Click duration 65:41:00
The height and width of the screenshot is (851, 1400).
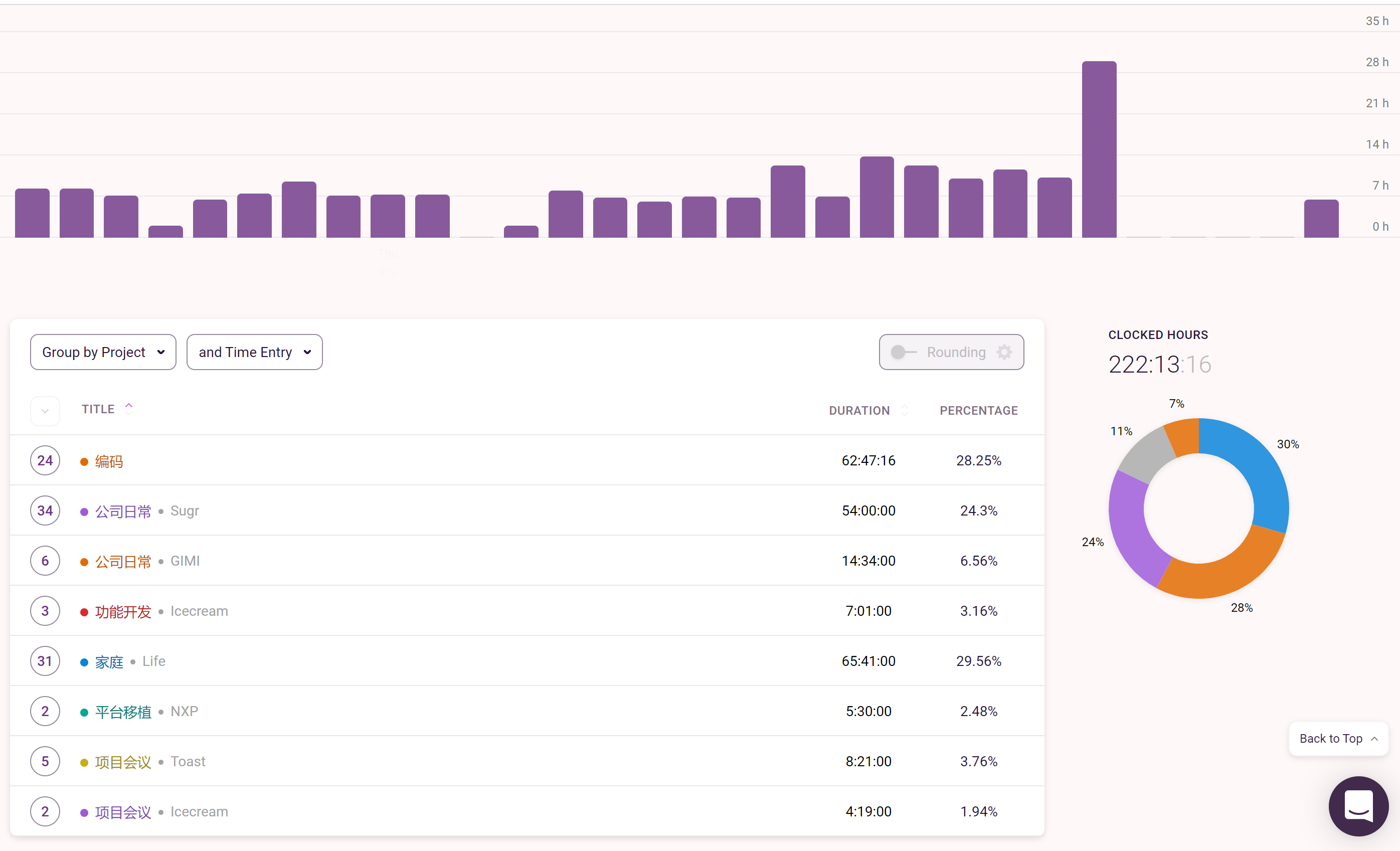(868, 661)
